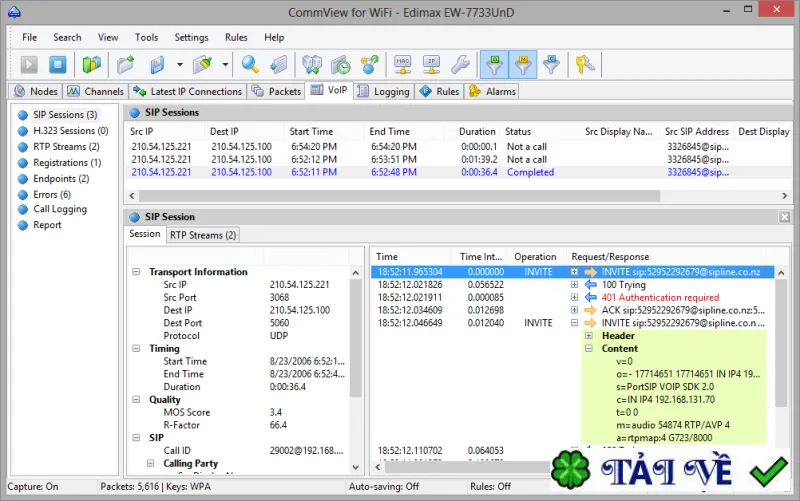Click the packet arrow icon beside Find

(x=279, y=65)
